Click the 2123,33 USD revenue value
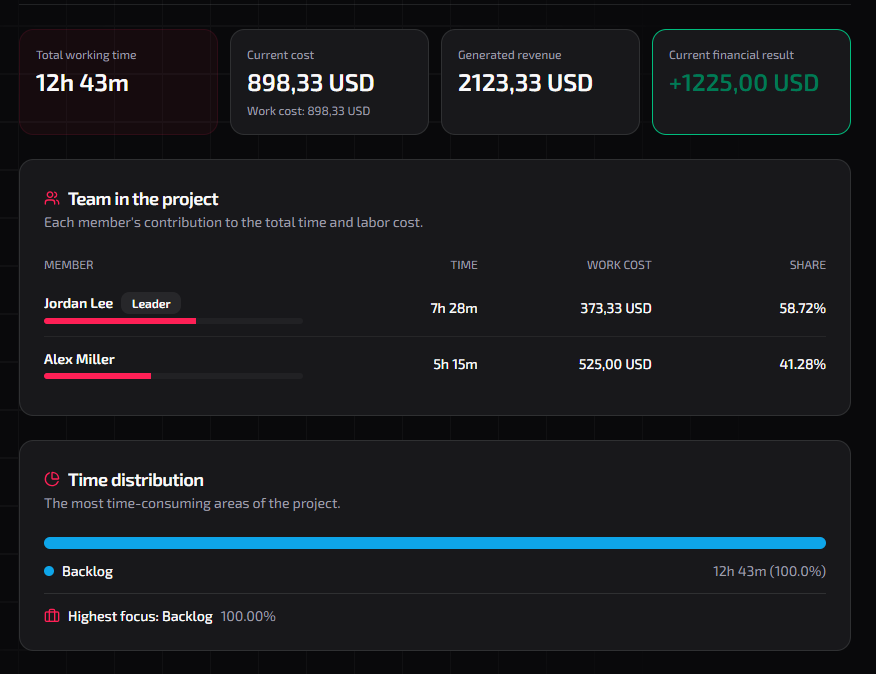The width and height of the screenshot is (876, 674). [x=525, y=83]
